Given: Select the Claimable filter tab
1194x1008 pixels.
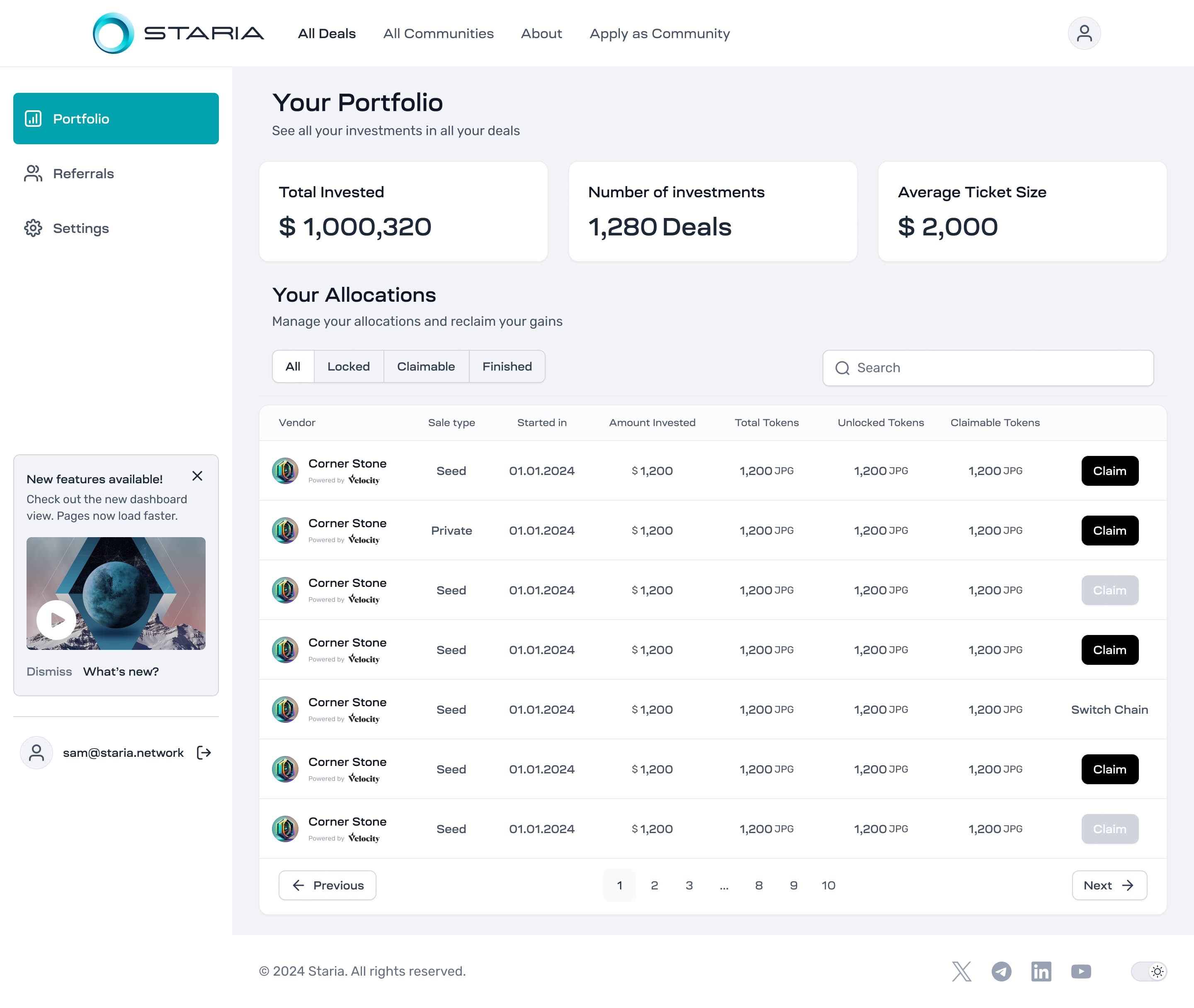Looking at the screenshot, I should (x=426, y=366).
